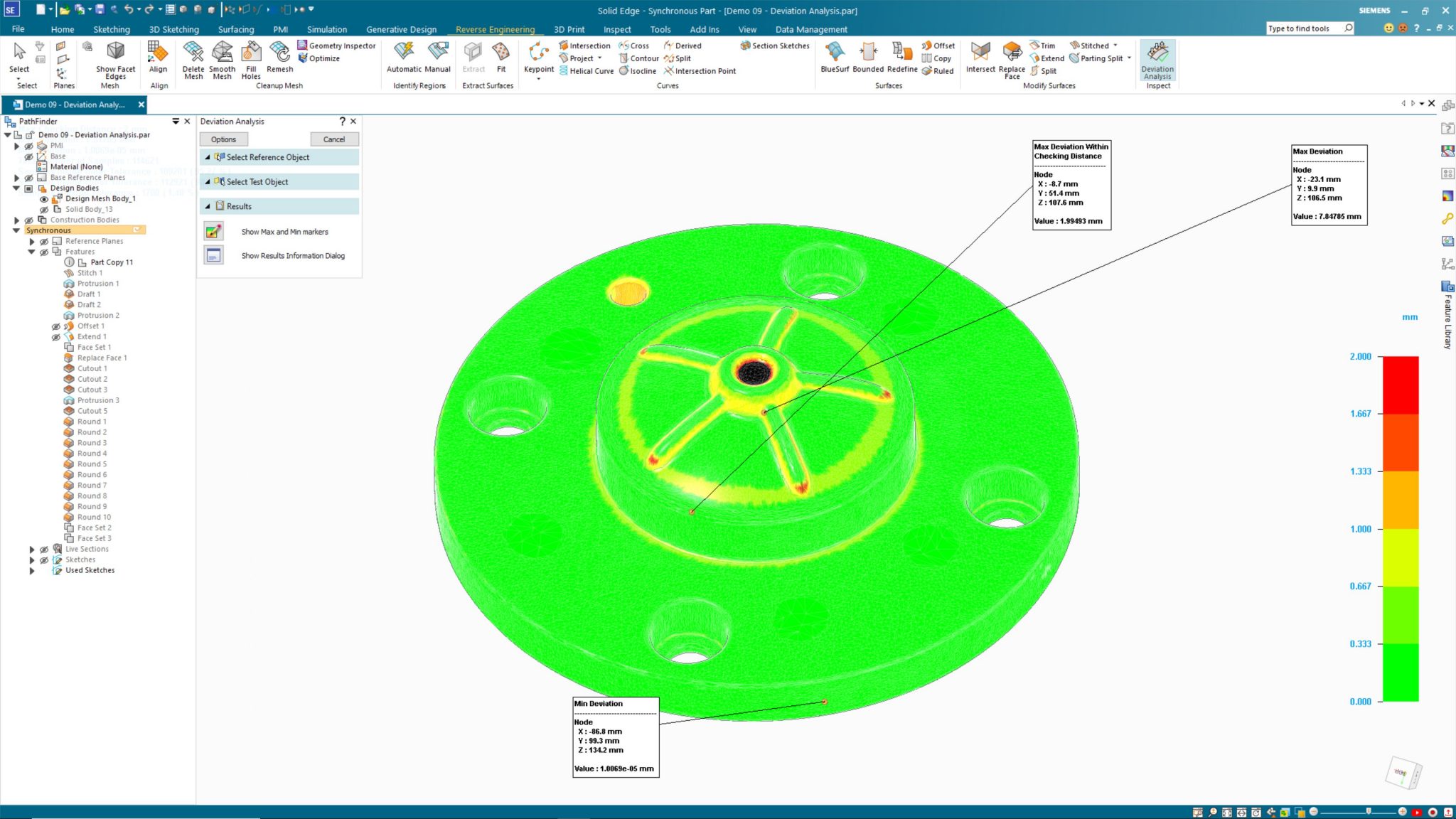Click the Section Sketches command

click(x=775, y=45)
